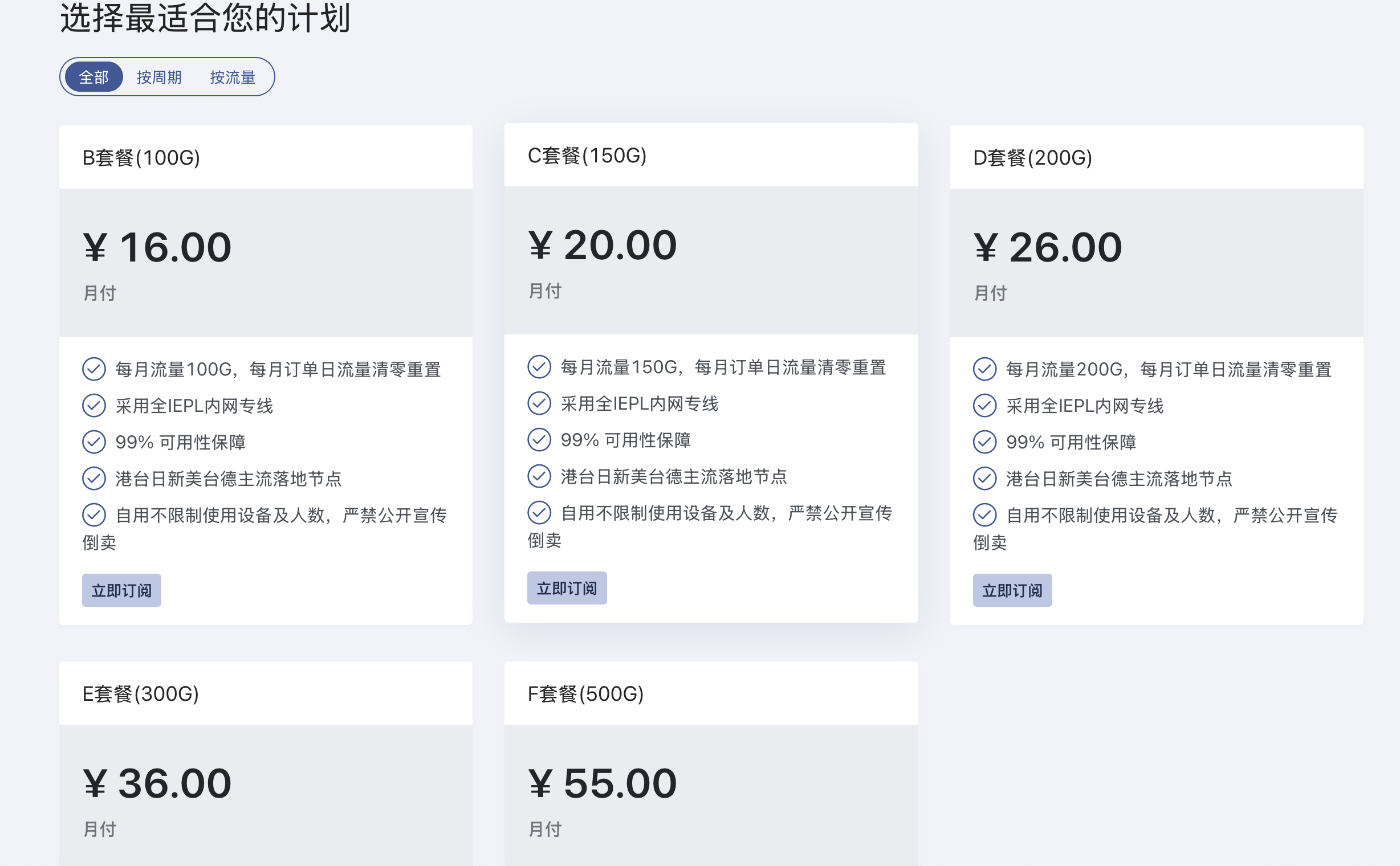Open the F套餐(500G) plan card
The height and width of the screenshot is (866, 1400).
click(585, 693)
